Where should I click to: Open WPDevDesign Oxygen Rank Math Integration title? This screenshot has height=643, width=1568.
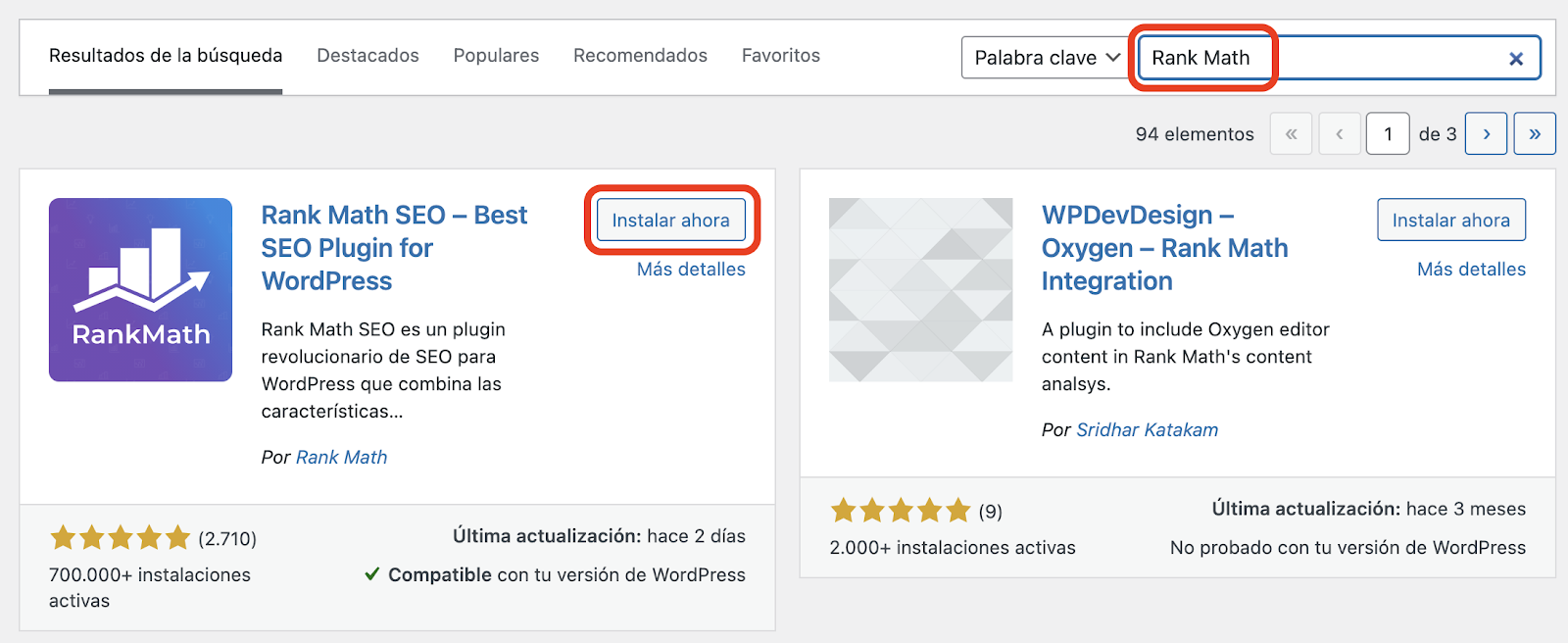point(1165,248)
